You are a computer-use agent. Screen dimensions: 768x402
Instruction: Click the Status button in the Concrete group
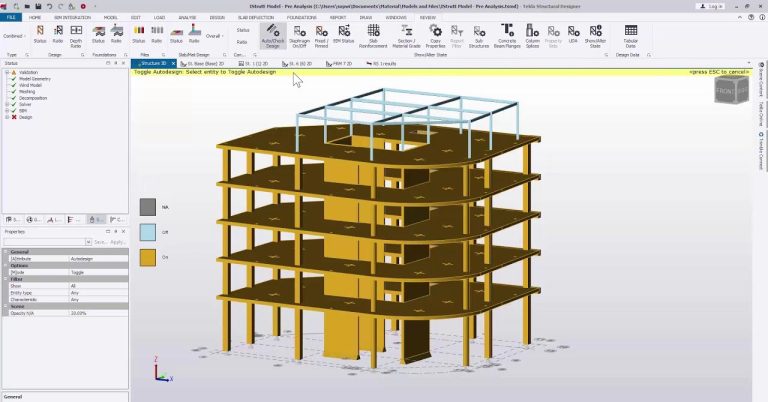tap(243, 30)
